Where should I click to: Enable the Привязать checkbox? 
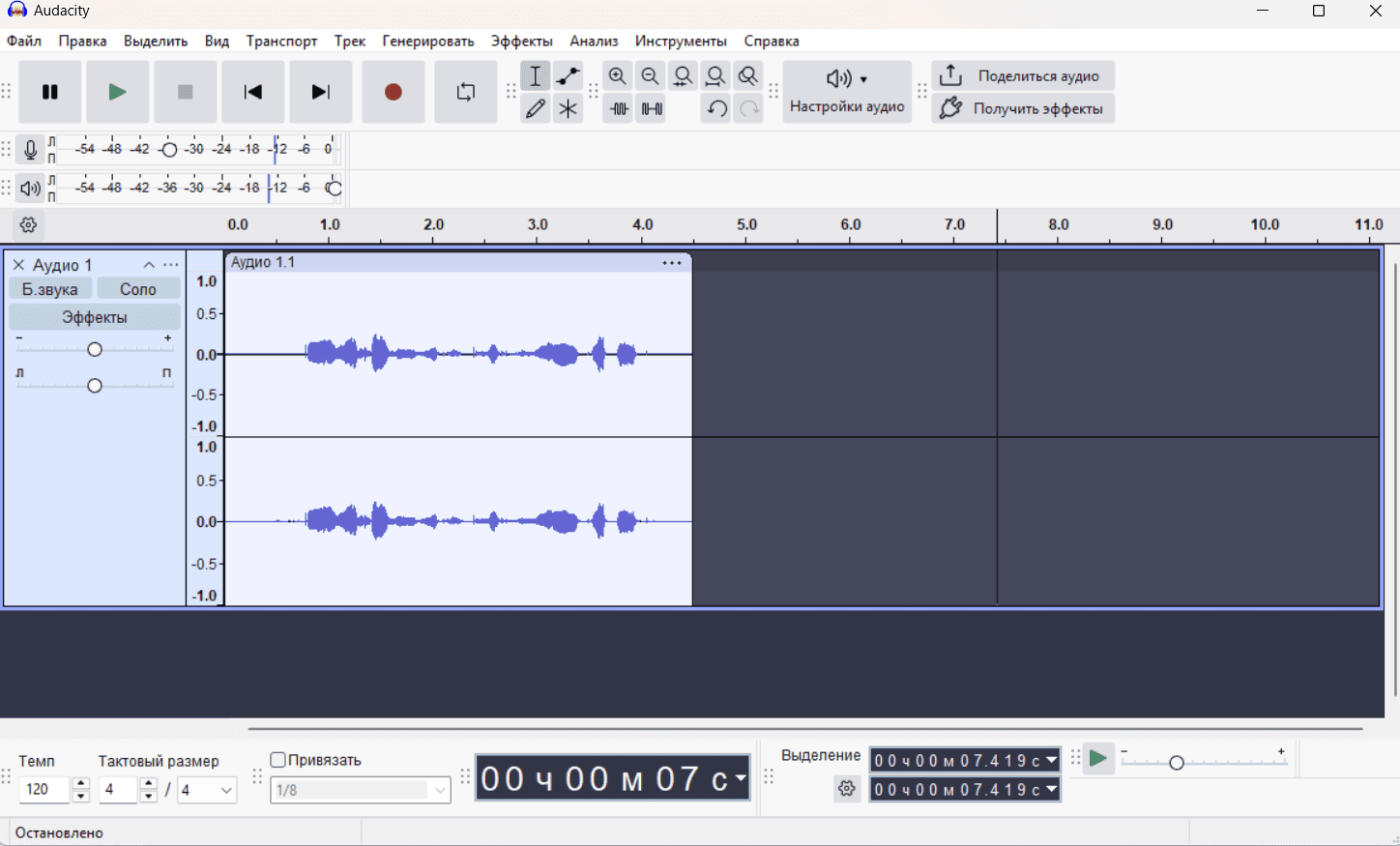[278, 760]
